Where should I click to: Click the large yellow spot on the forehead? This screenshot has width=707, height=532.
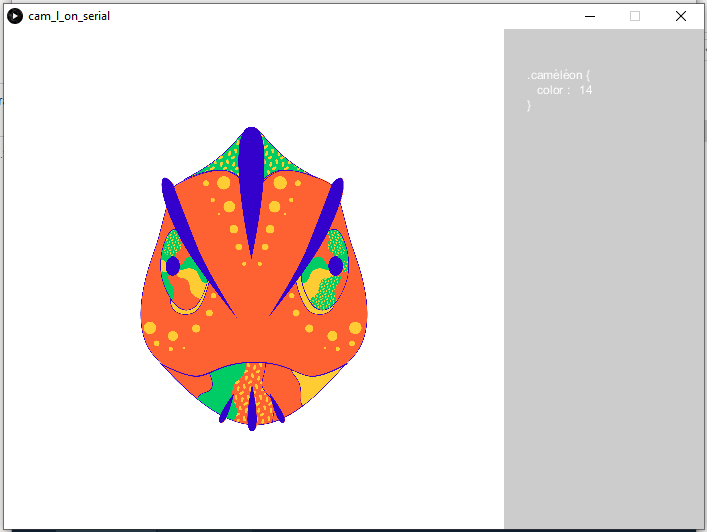coord(280,182)
